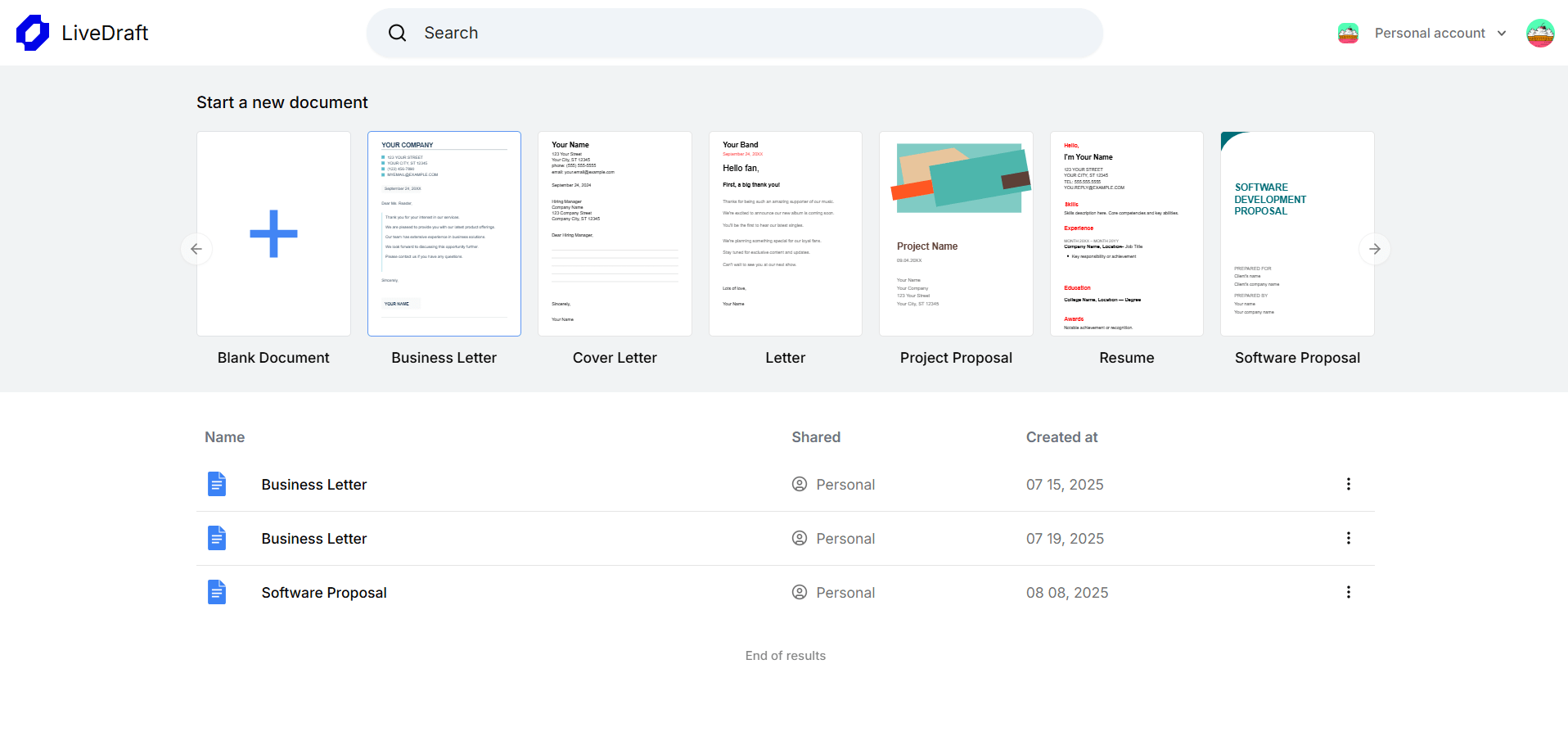Open options menu for Software Proposal document

[1348, 592]
